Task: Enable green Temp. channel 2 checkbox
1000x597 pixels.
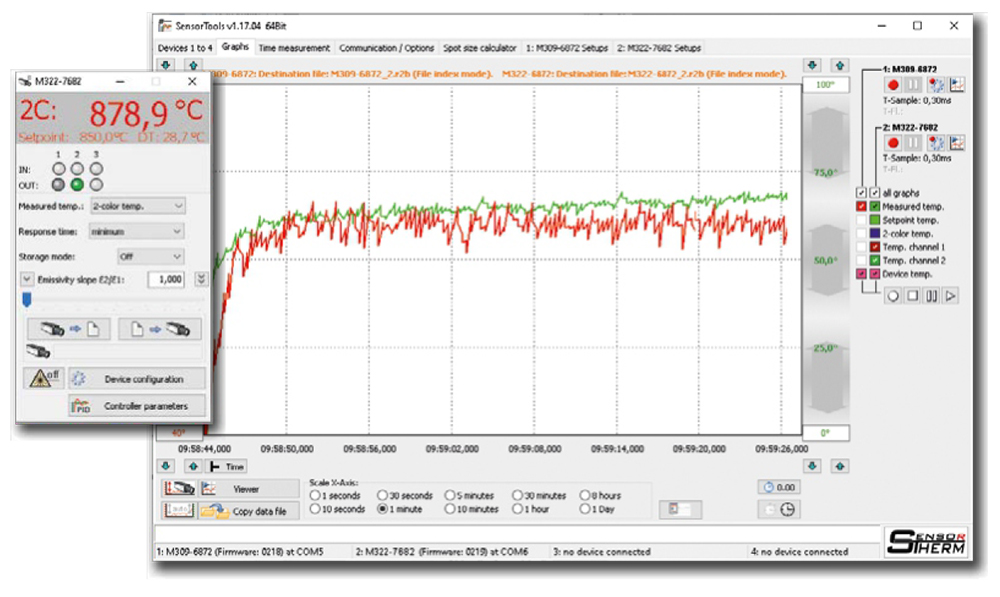Action: point(875,260)
